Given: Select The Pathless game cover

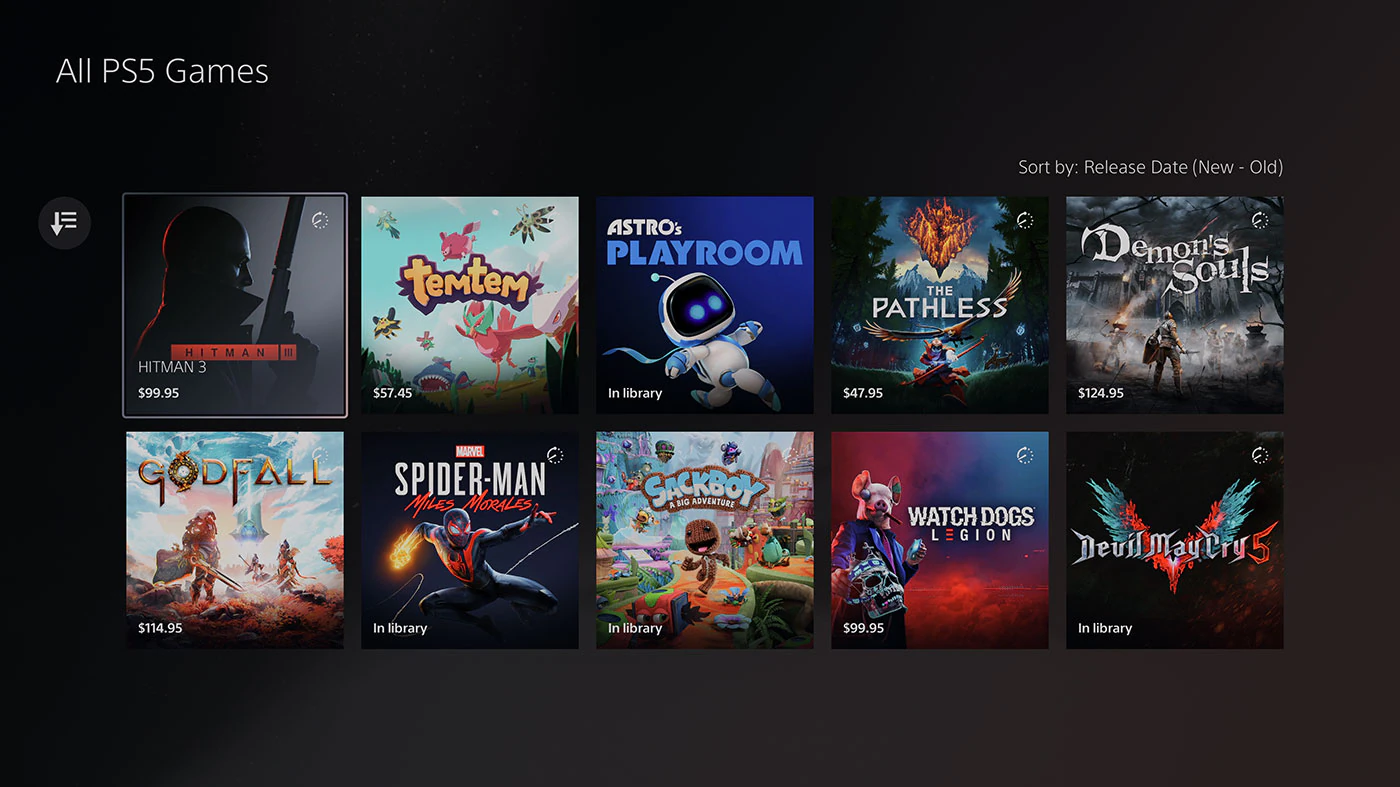Looking at the screenshot, I should (940, 305).
